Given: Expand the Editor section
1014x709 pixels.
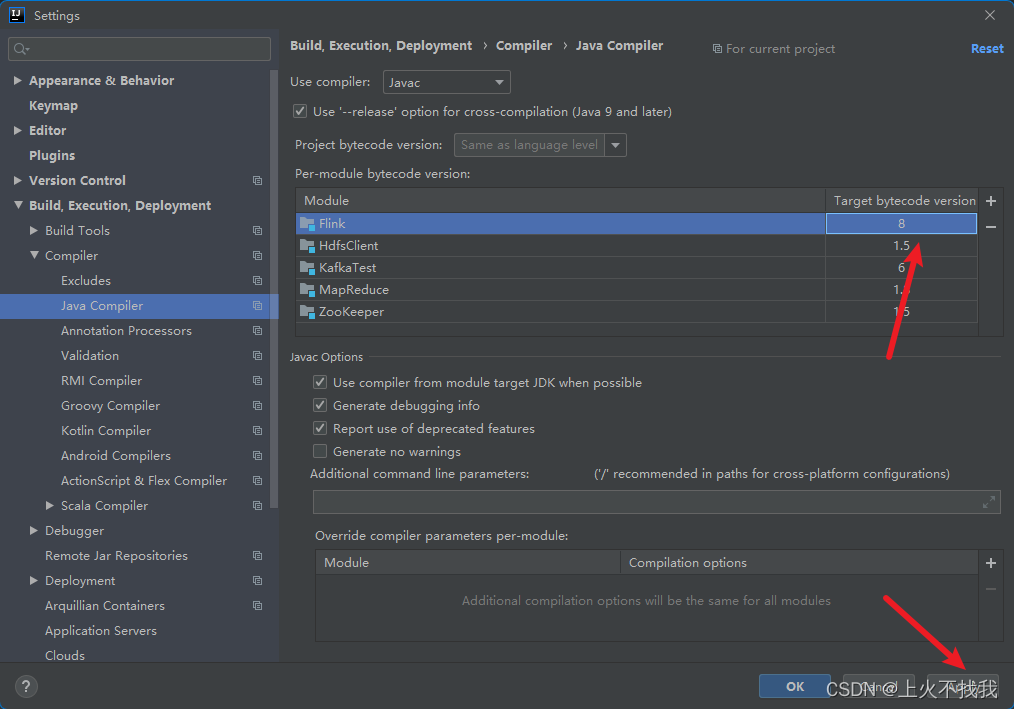Looking at the screenshot, I should [x=18, y=131].
